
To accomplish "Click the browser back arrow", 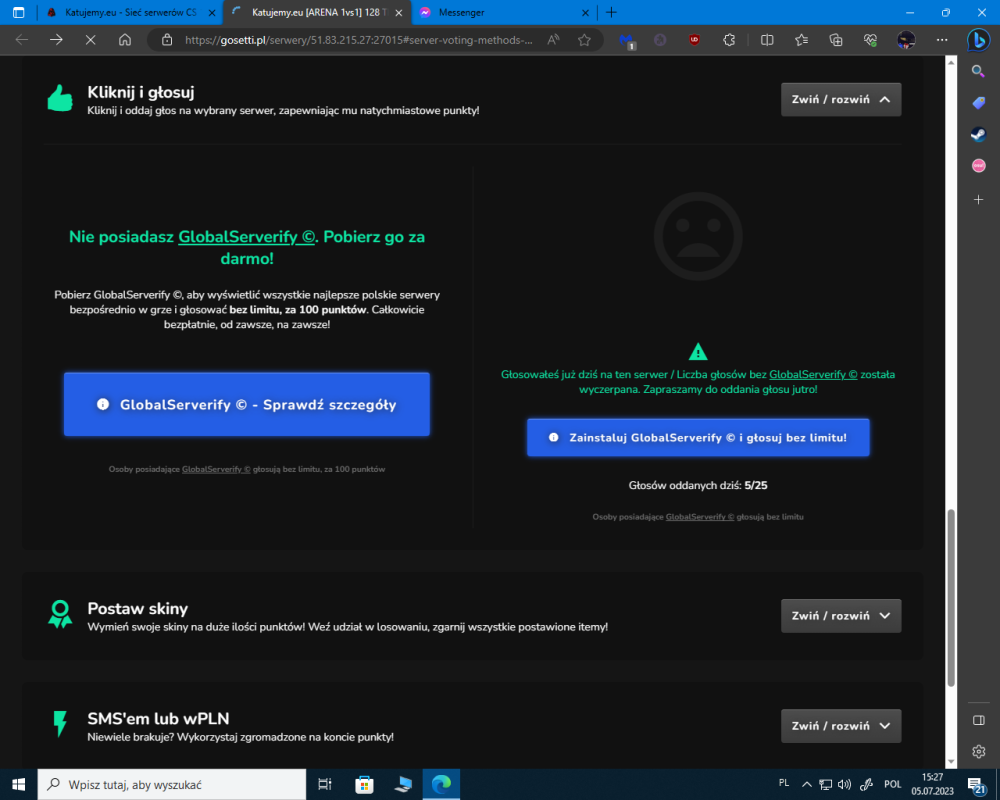I will (22, 40).
